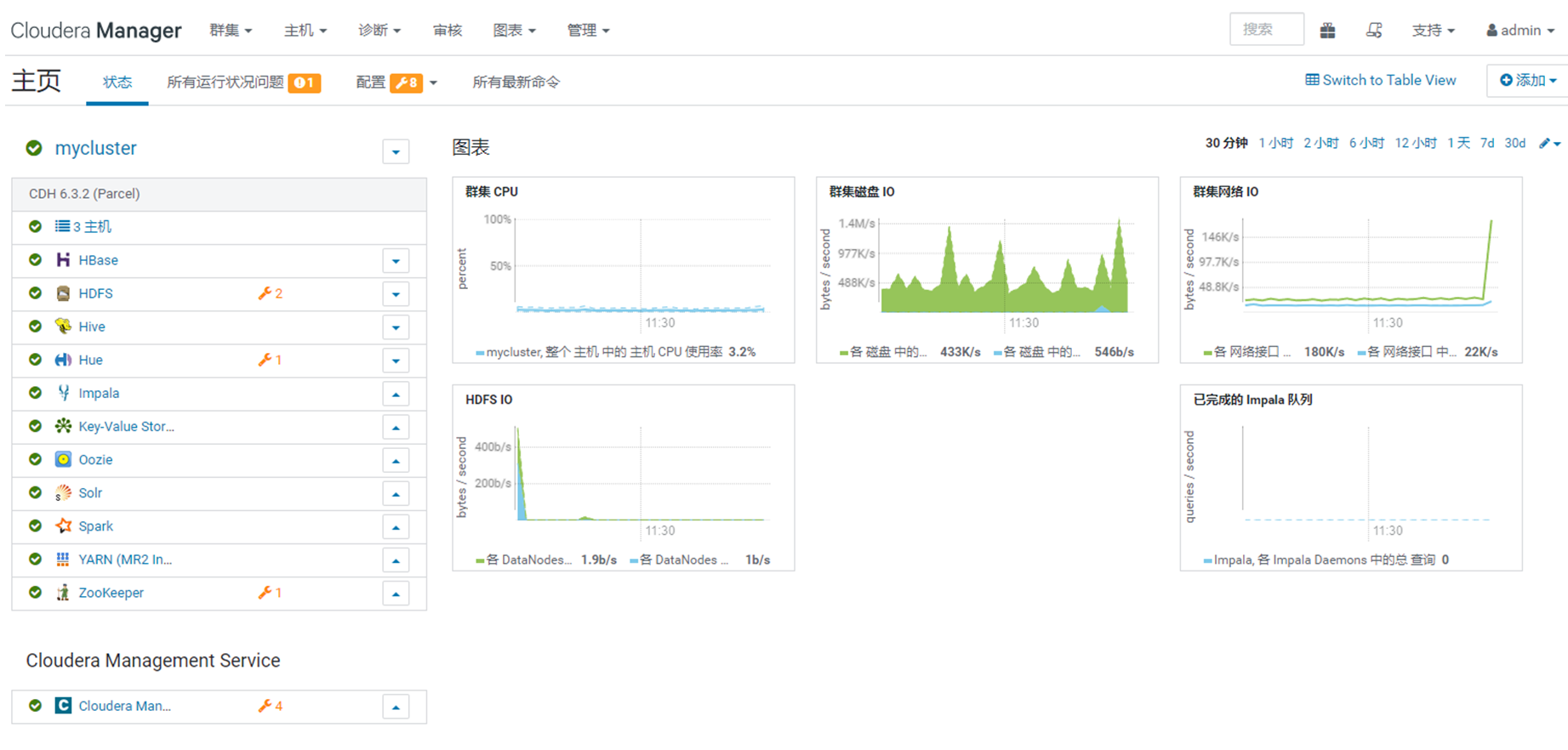Image resolution: width=1568 pixels, height=750 pixels.
Task: Click the hosts list icon
Action: (62, 226)
